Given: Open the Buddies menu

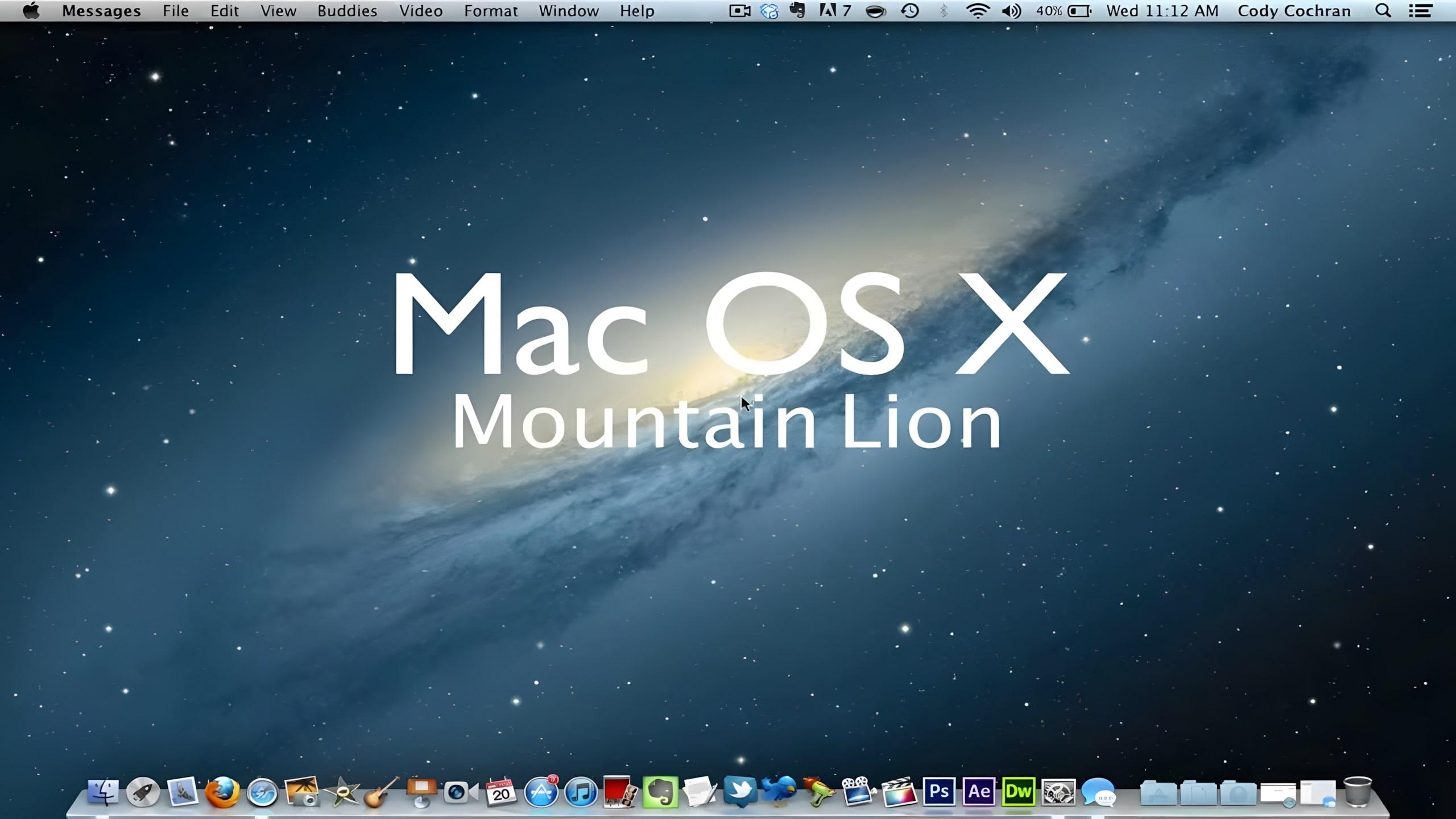Looking at the screenshot, I should pos(348,11).
